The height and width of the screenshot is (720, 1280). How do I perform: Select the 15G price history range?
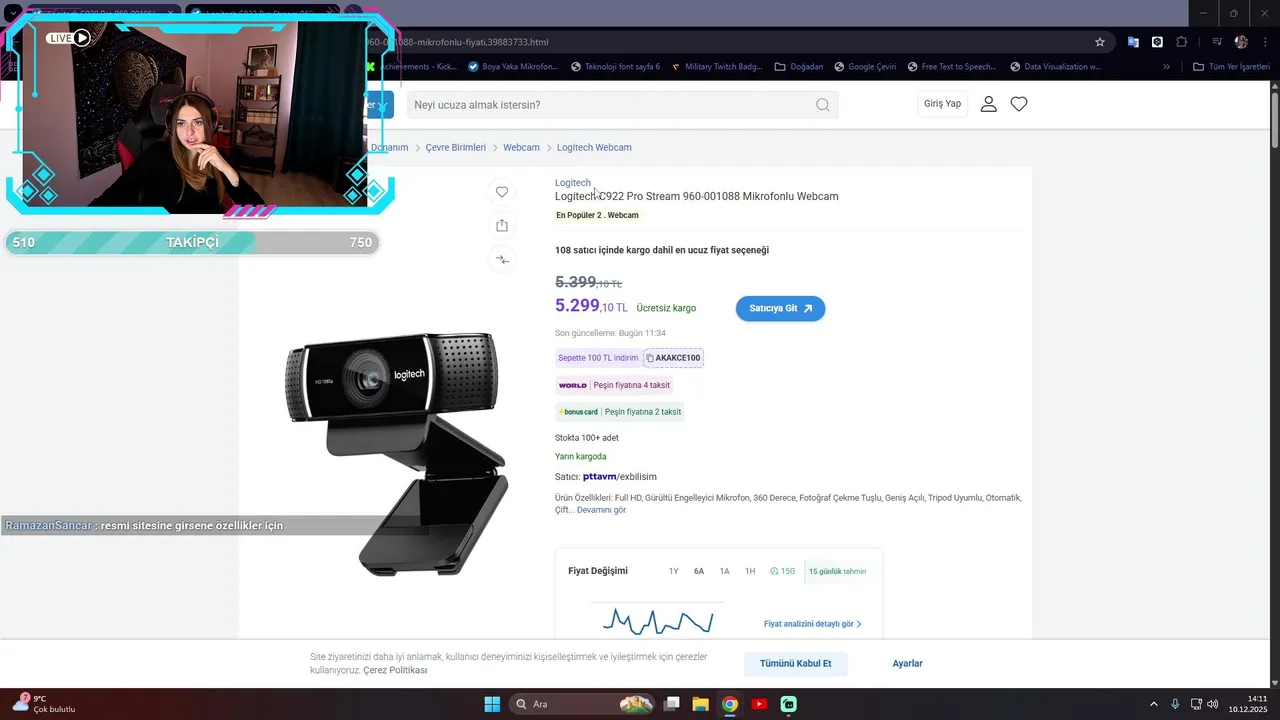pyautogui.click(x=783, y=571)
